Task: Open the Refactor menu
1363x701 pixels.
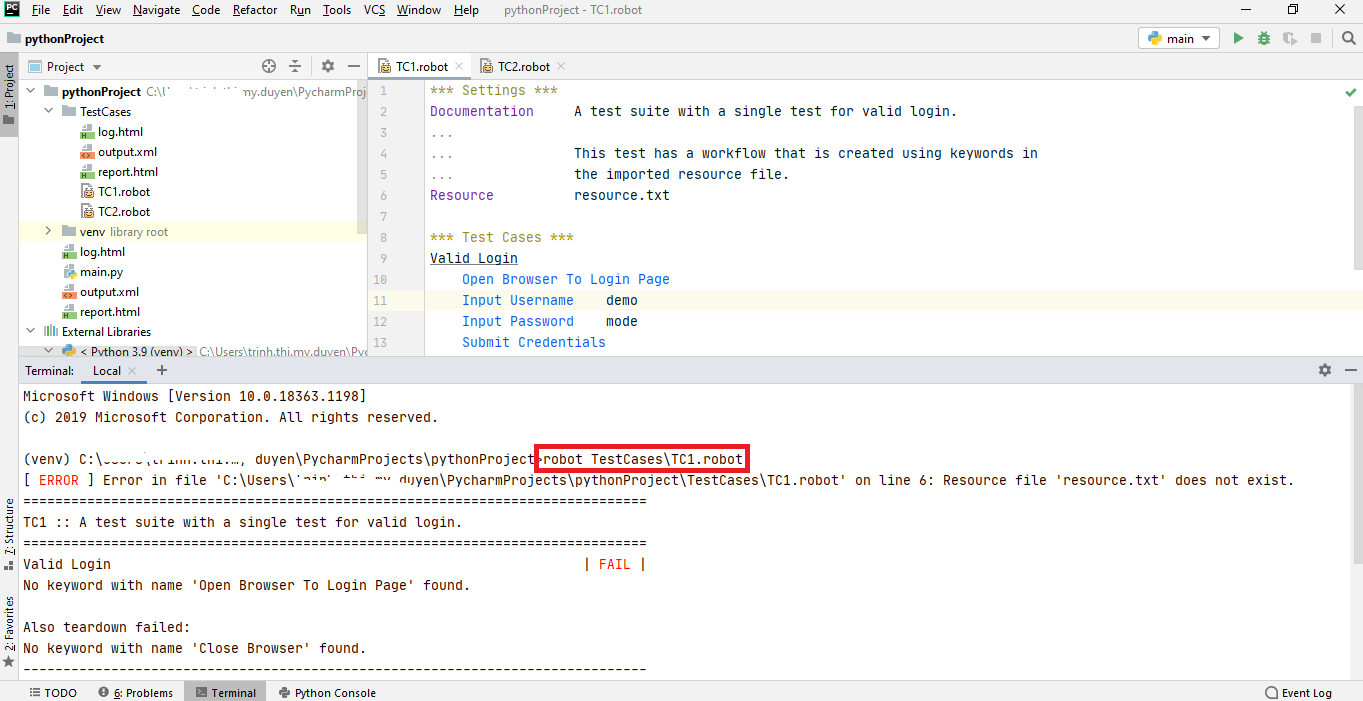Action: point(255,10)
